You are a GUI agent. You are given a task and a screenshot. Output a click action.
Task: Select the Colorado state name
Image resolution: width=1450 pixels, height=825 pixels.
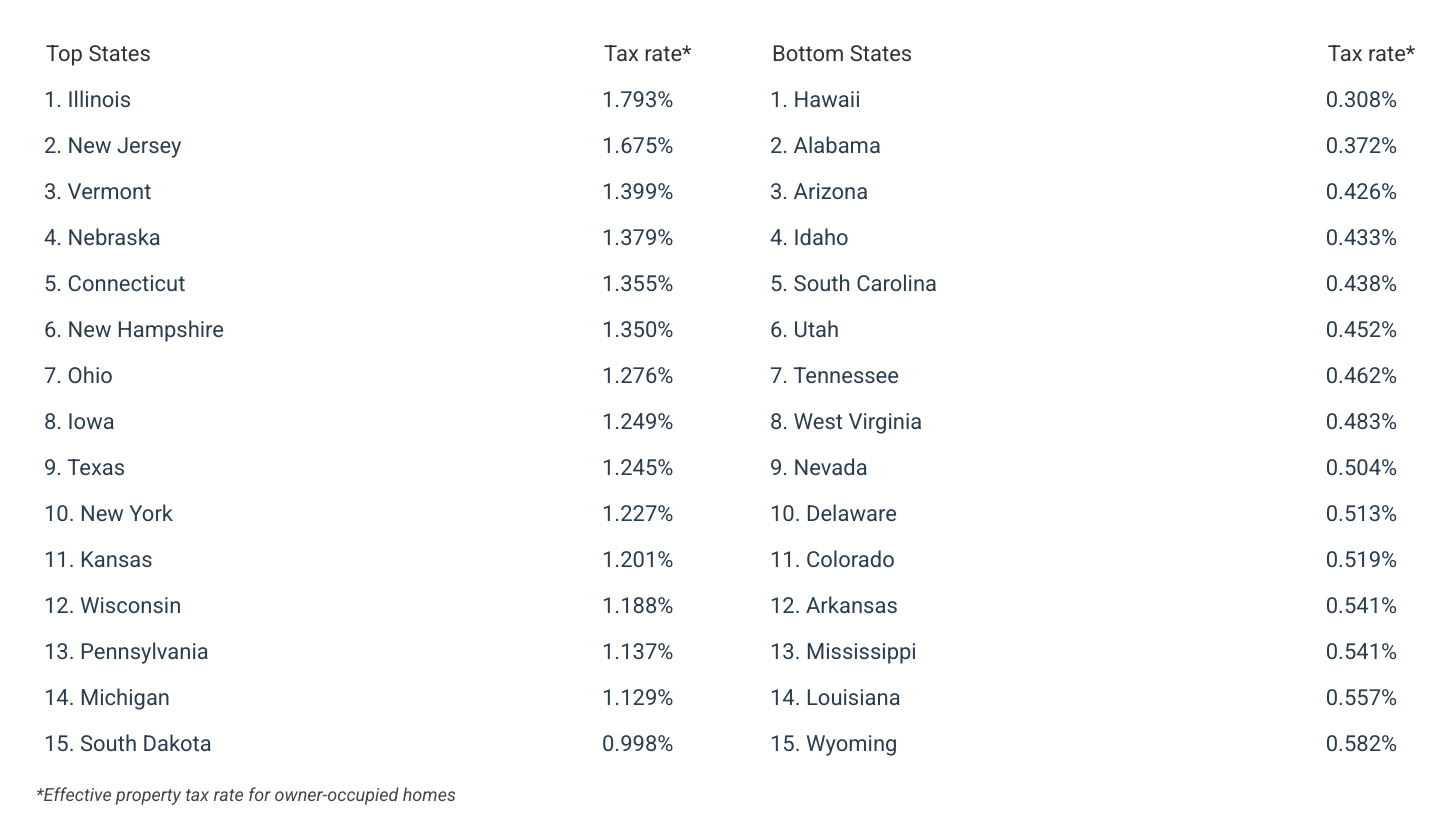coord(832,560)
